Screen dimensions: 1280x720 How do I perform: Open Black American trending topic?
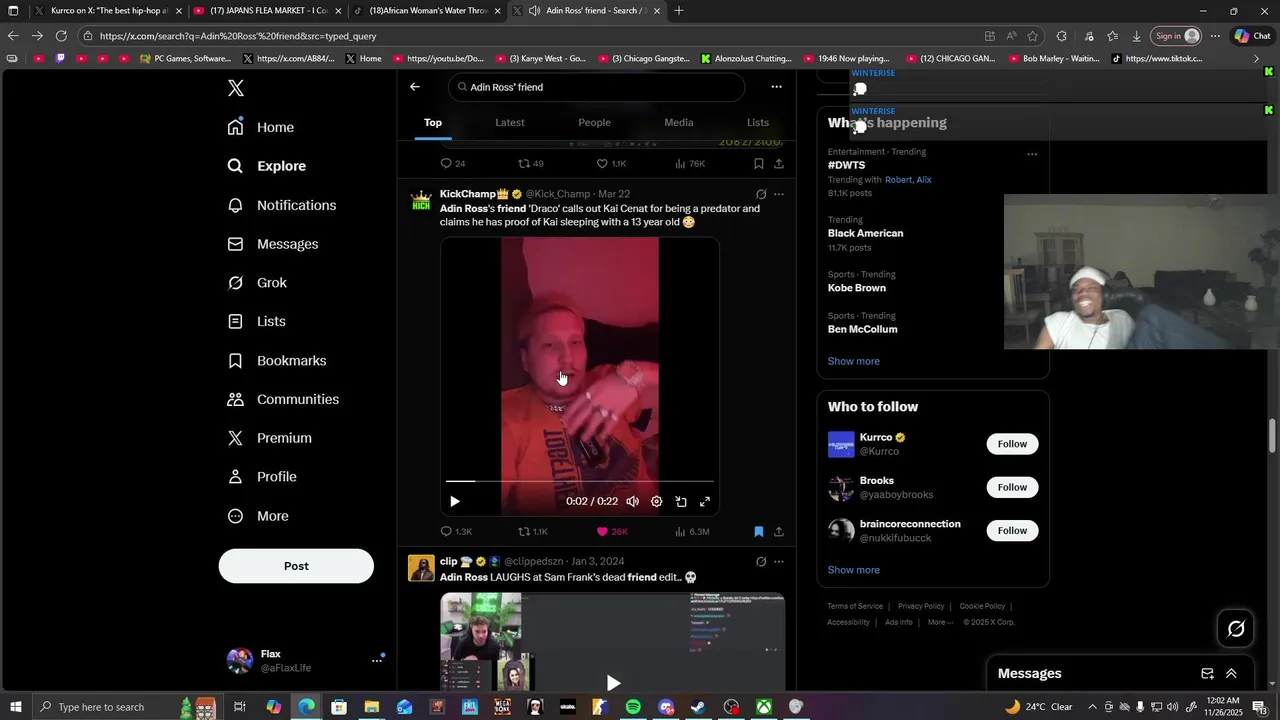[x=865, y=233]
